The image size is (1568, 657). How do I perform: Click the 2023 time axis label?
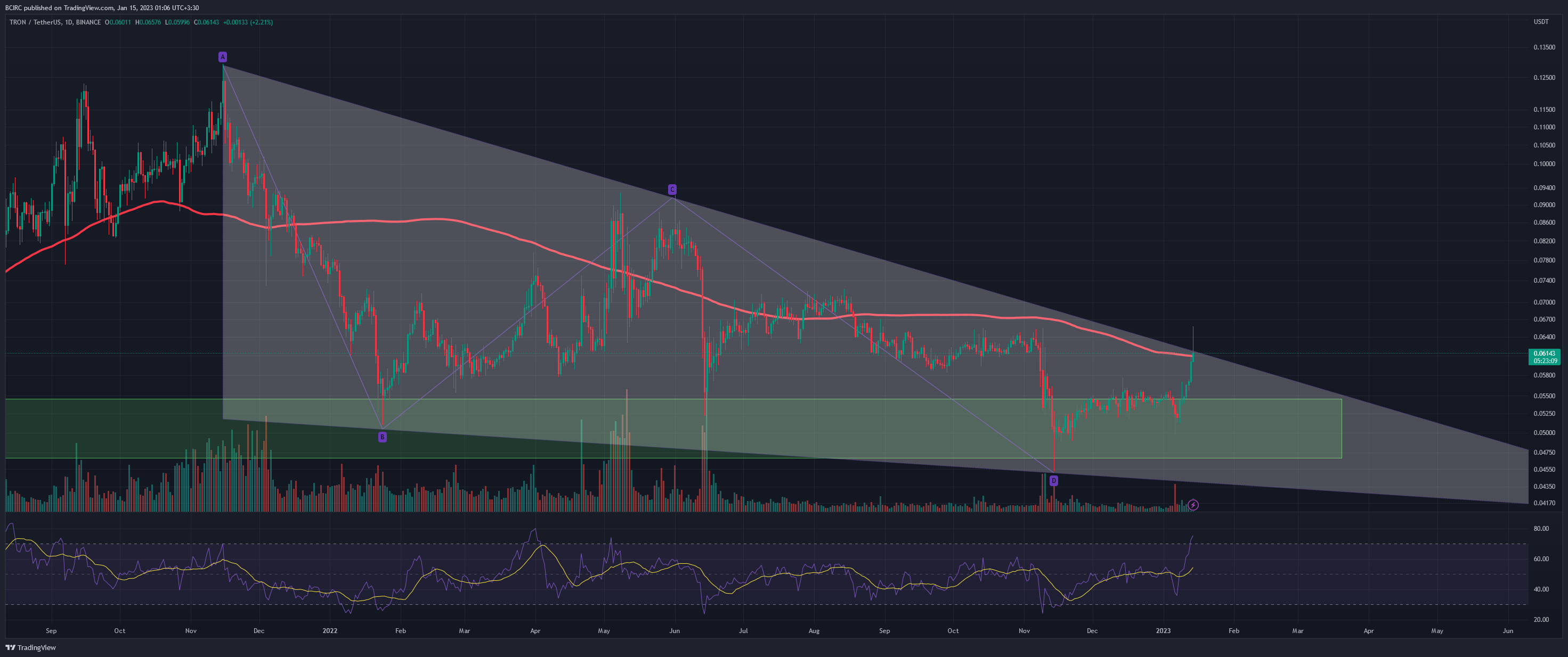coord(1163,631)
